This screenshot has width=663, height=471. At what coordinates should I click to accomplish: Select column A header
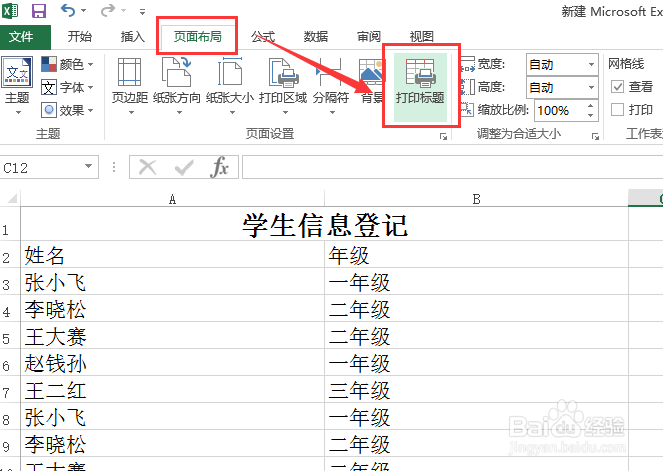coord(173,199)
